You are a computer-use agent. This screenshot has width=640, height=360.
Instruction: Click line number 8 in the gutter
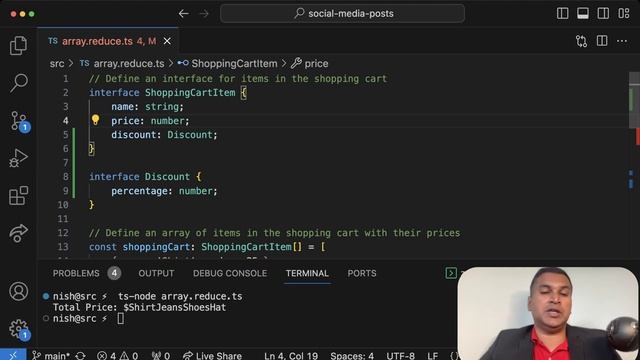point(66,177)
